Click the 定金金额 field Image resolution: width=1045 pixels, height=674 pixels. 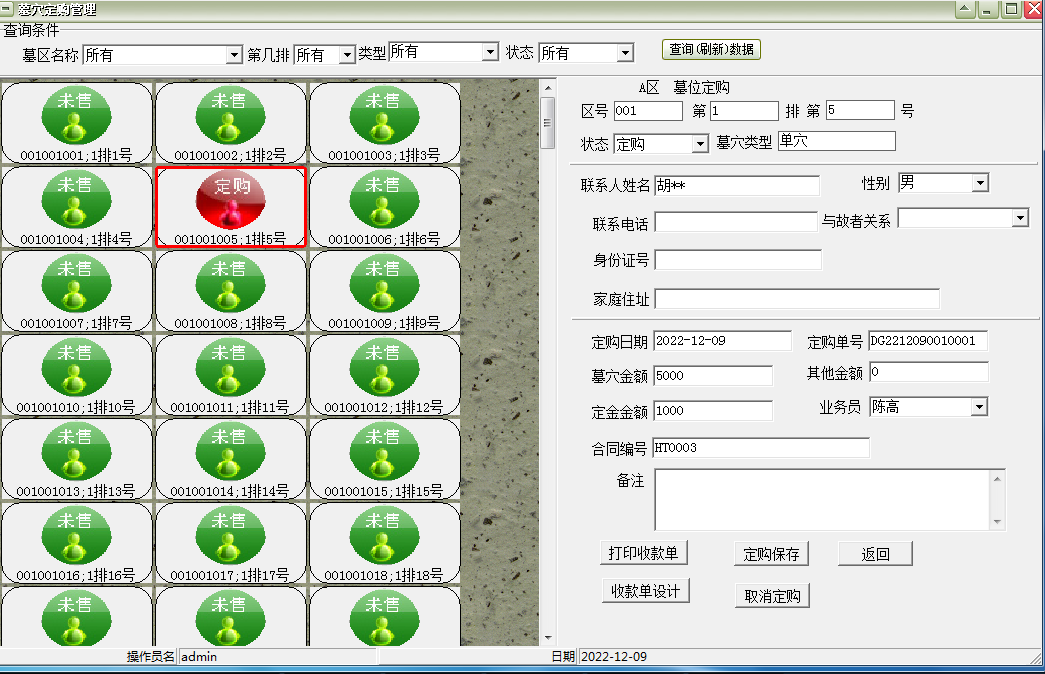click(712, 411)
